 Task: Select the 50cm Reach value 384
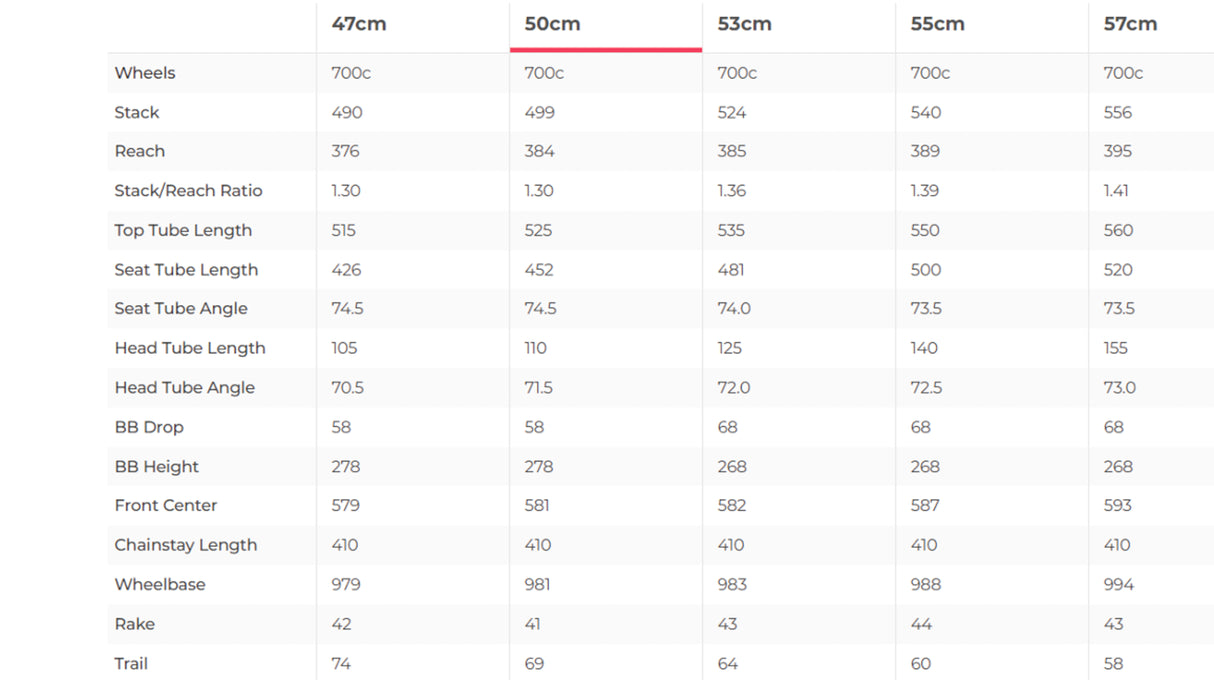(540, 152)
